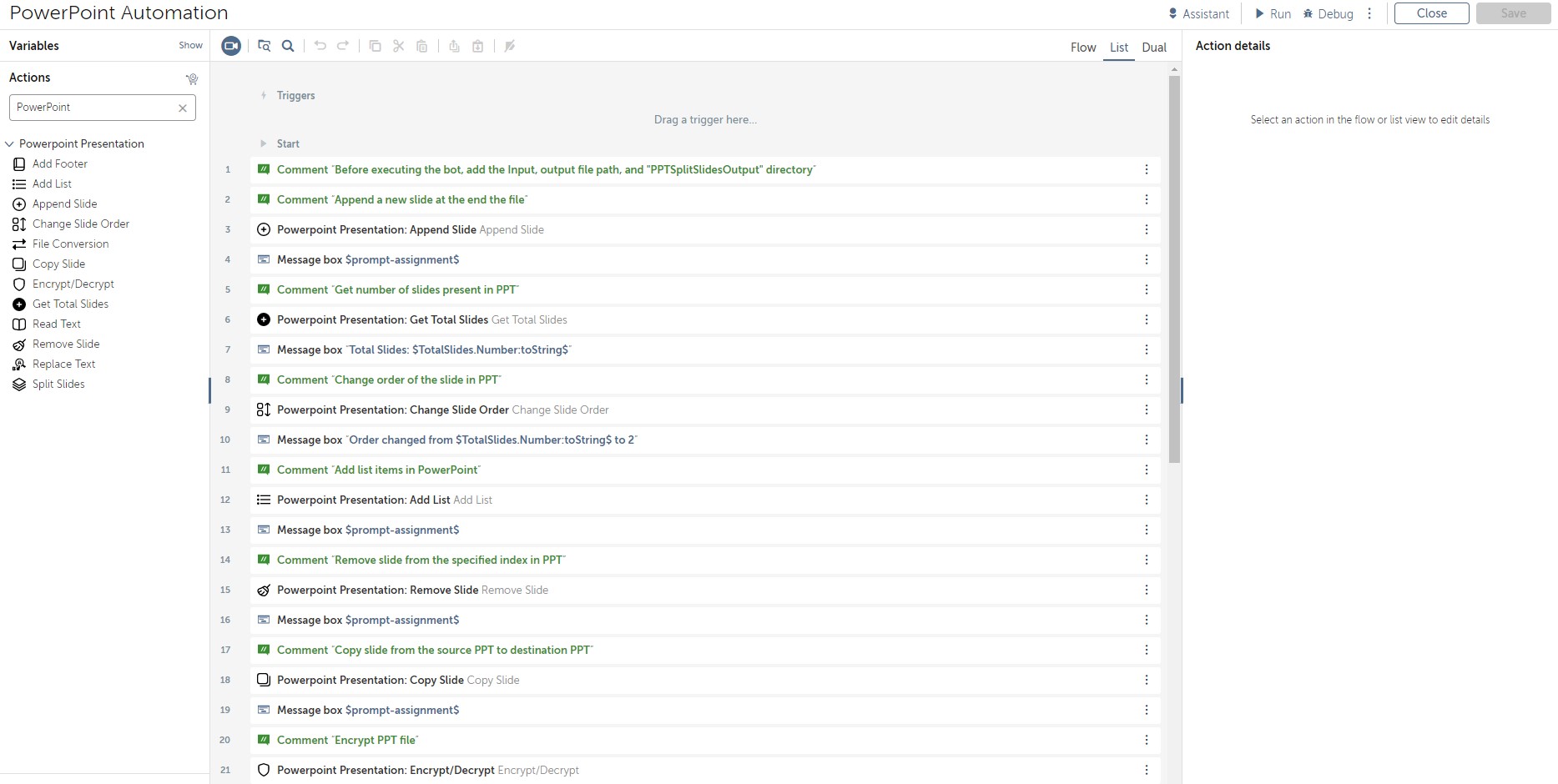Click the Remove Slide icon in the sidebar
Viewport: 1558px width, 784px height.
click(x=19, y=344)
